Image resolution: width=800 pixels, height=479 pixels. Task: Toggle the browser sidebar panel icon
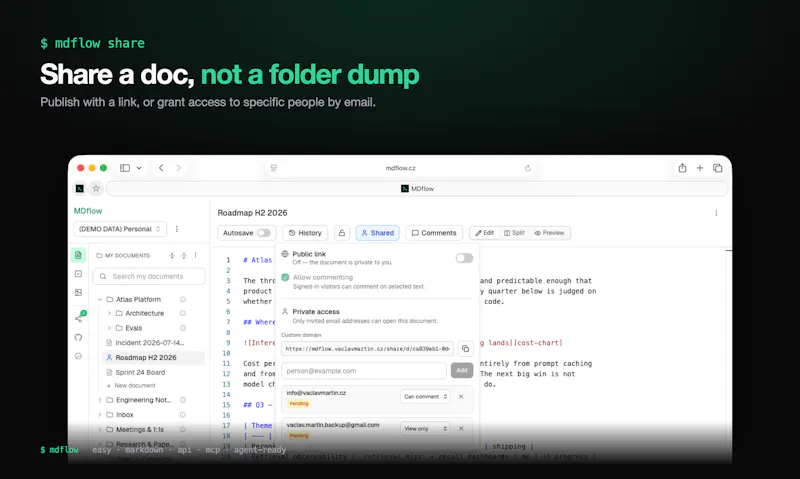(x=125, y=168)
